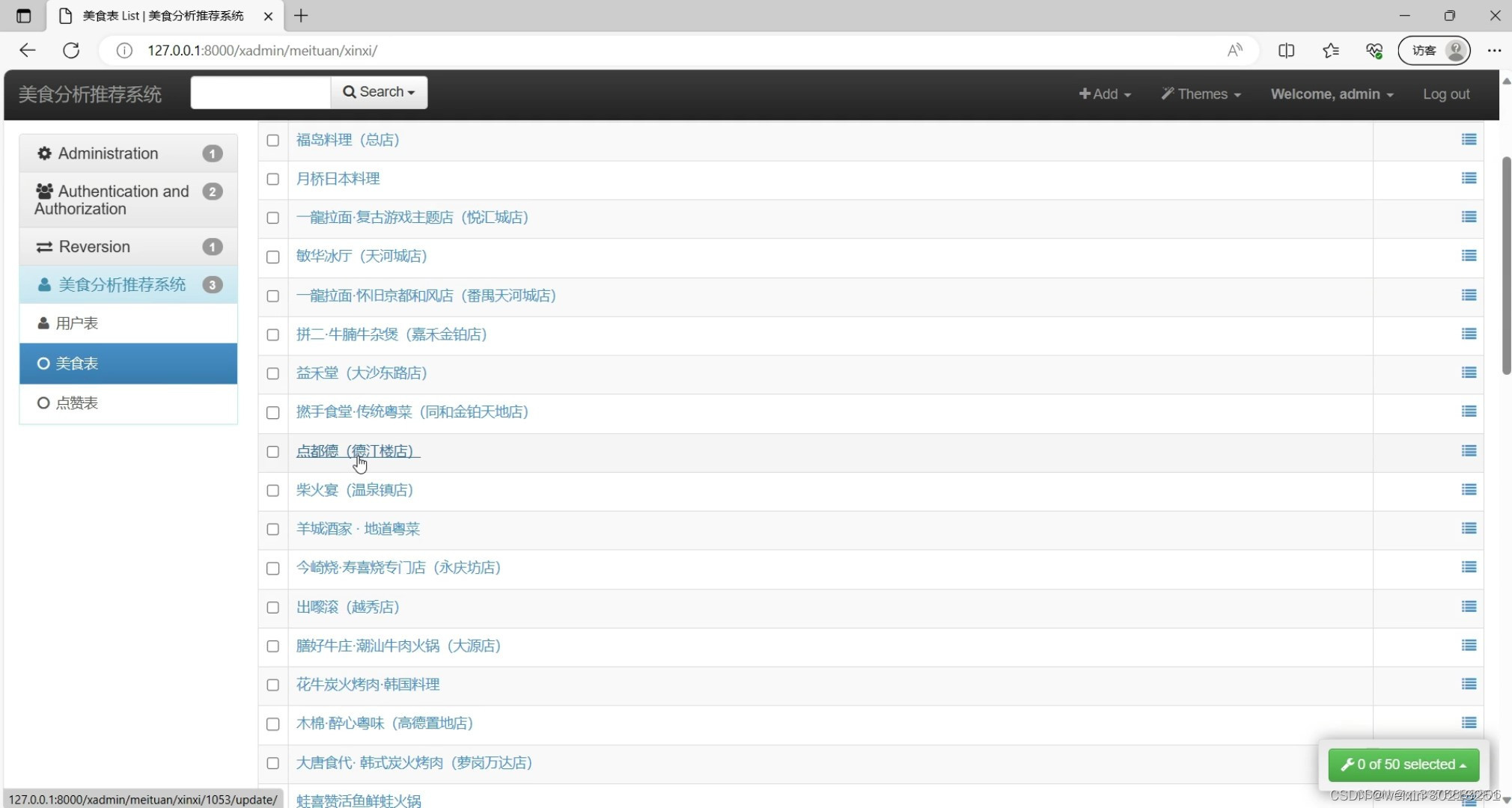This screenshot has width=1512, height=808.
Task: Open 用户表 in the sidebar
Action: coord(77,323)
